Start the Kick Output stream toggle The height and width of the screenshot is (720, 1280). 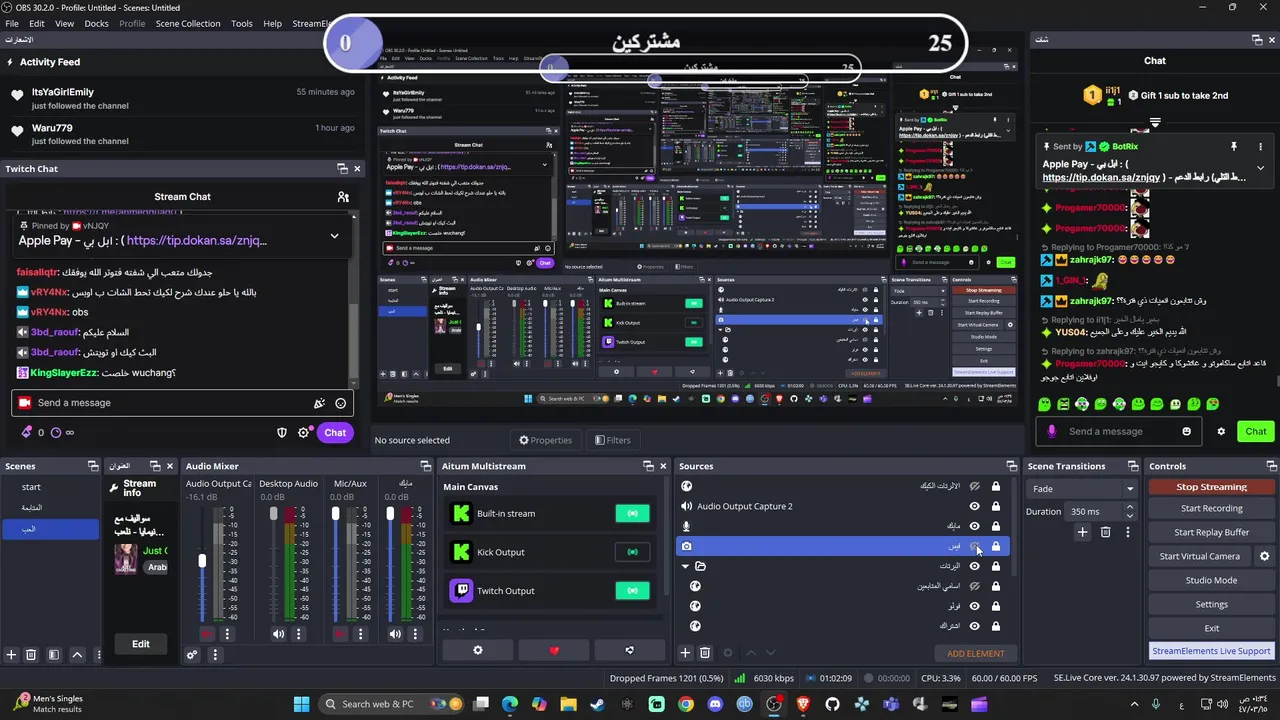(632, 552)
